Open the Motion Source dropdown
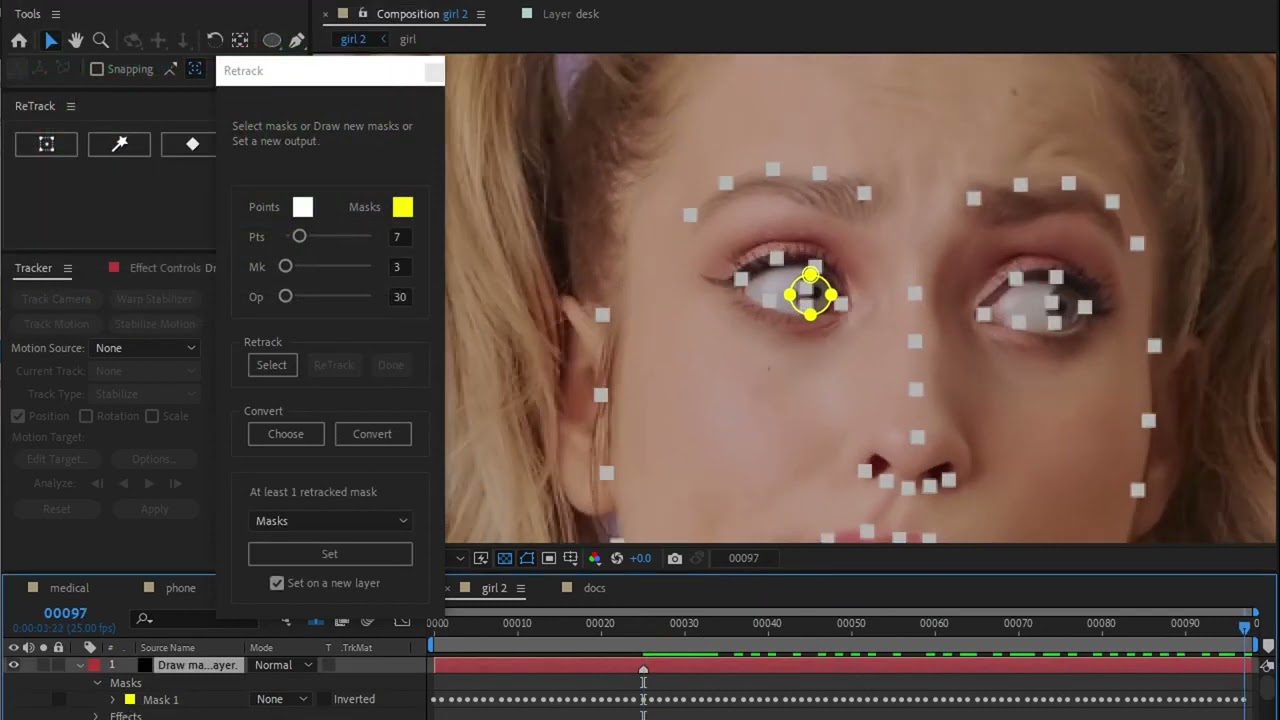The height and width of the screenshot is (720, 1280). 145,348
